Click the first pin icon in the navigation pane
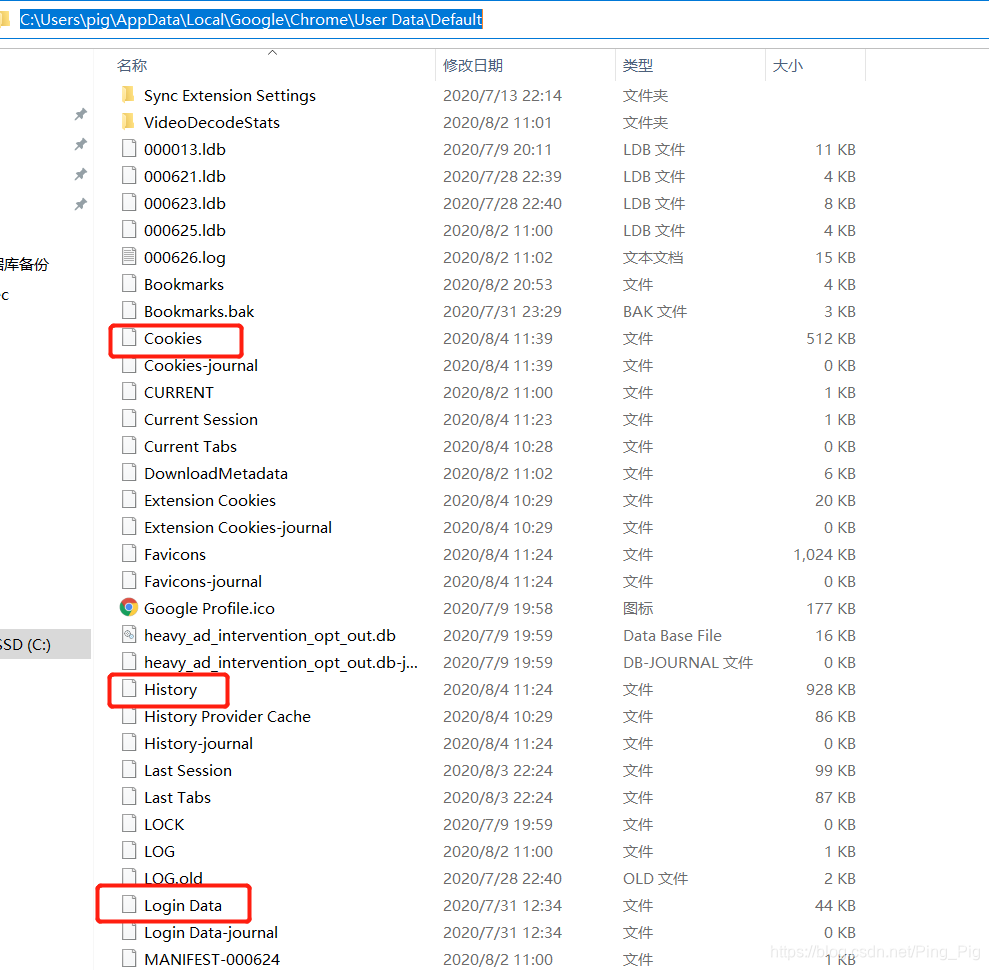Image resolution: width=989 pixels, height=970 pixels. coord(81,114)
